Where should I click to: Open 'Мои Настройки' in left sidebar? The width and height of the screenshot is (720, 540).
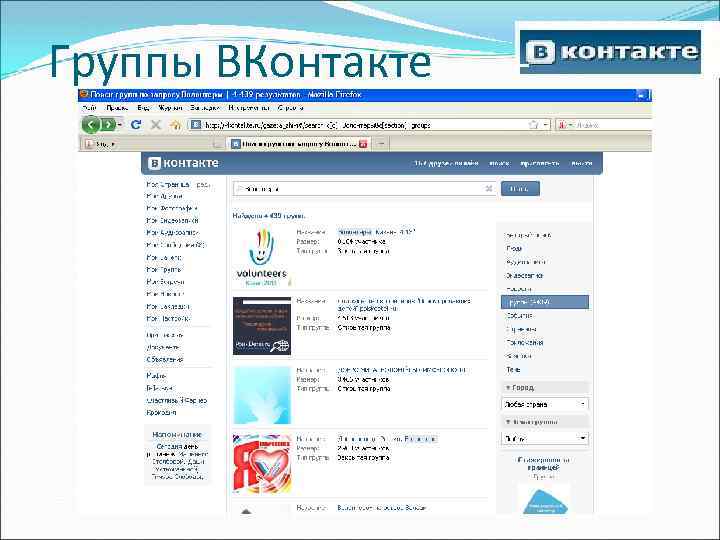tap(169, 318)
